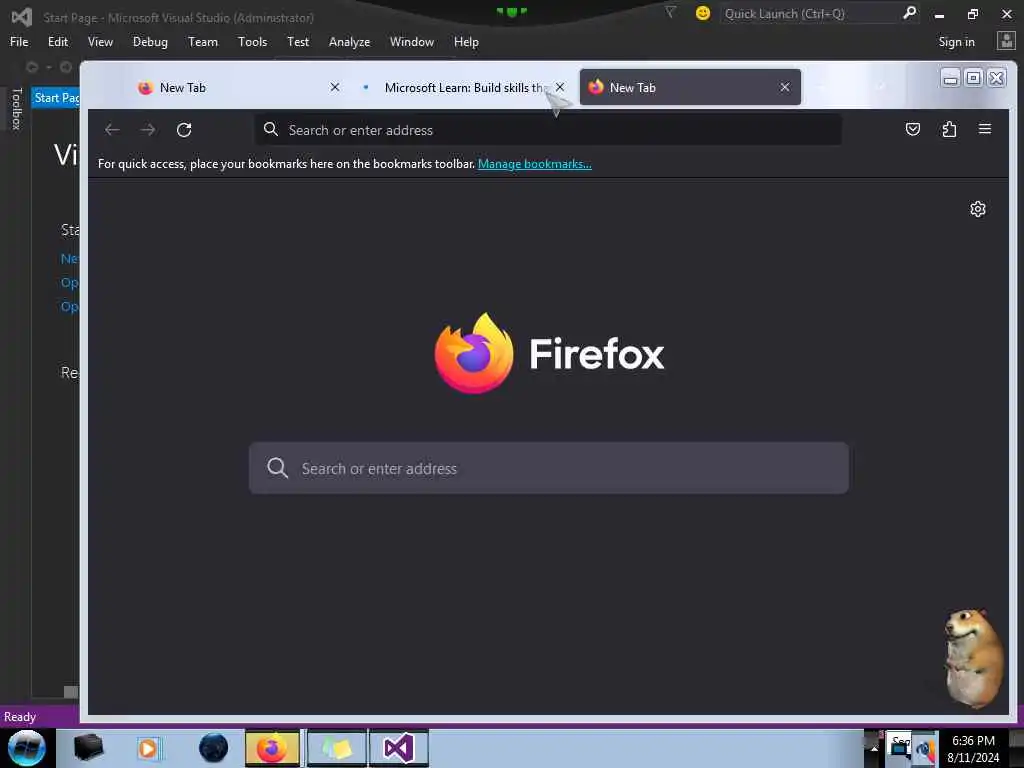
Task: Open Firefox hamburger application menu
Action: click(x=985, y=129)
